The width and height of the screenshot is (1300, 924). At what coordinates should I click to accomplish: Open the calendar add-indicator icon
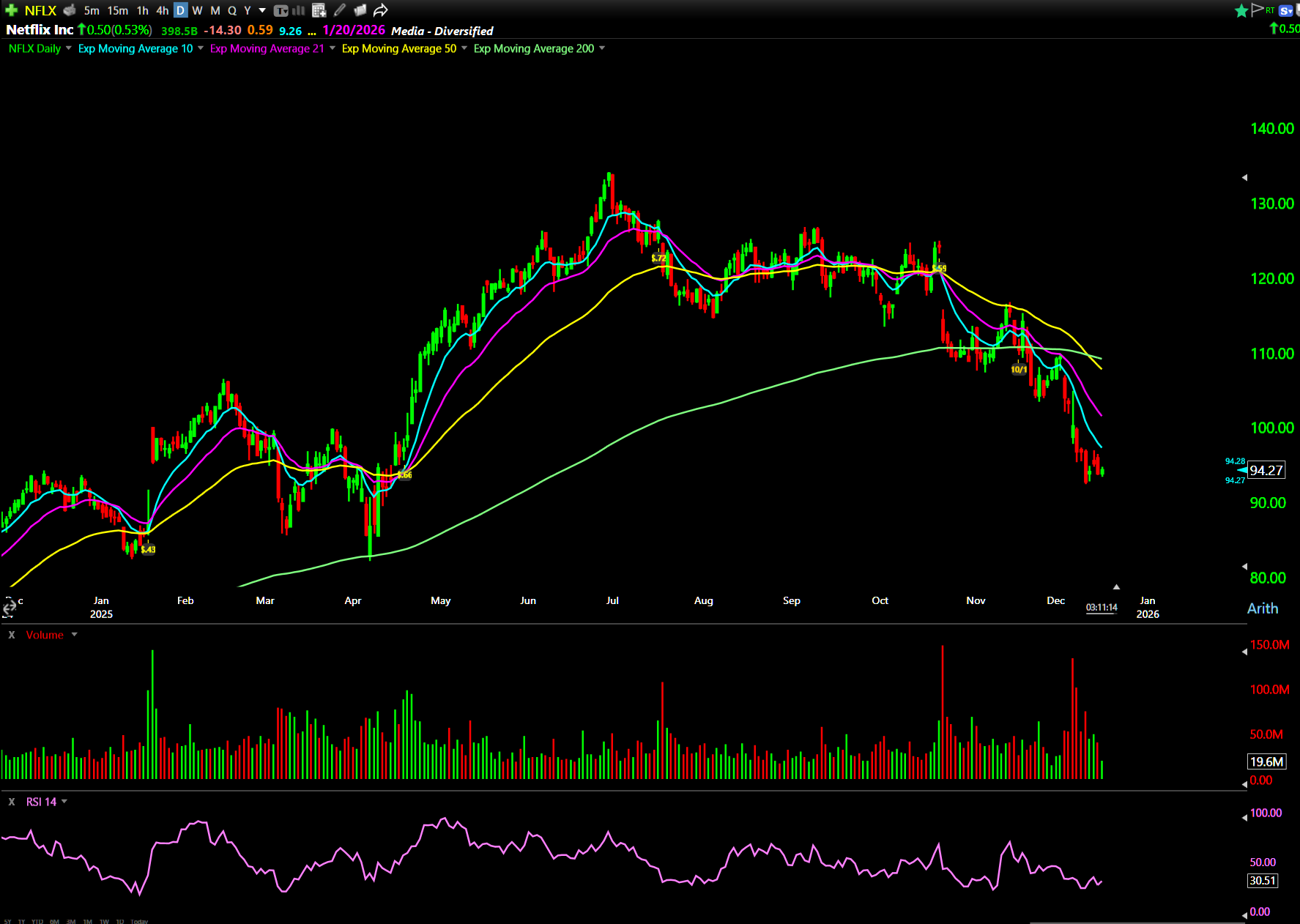(319, 10)
